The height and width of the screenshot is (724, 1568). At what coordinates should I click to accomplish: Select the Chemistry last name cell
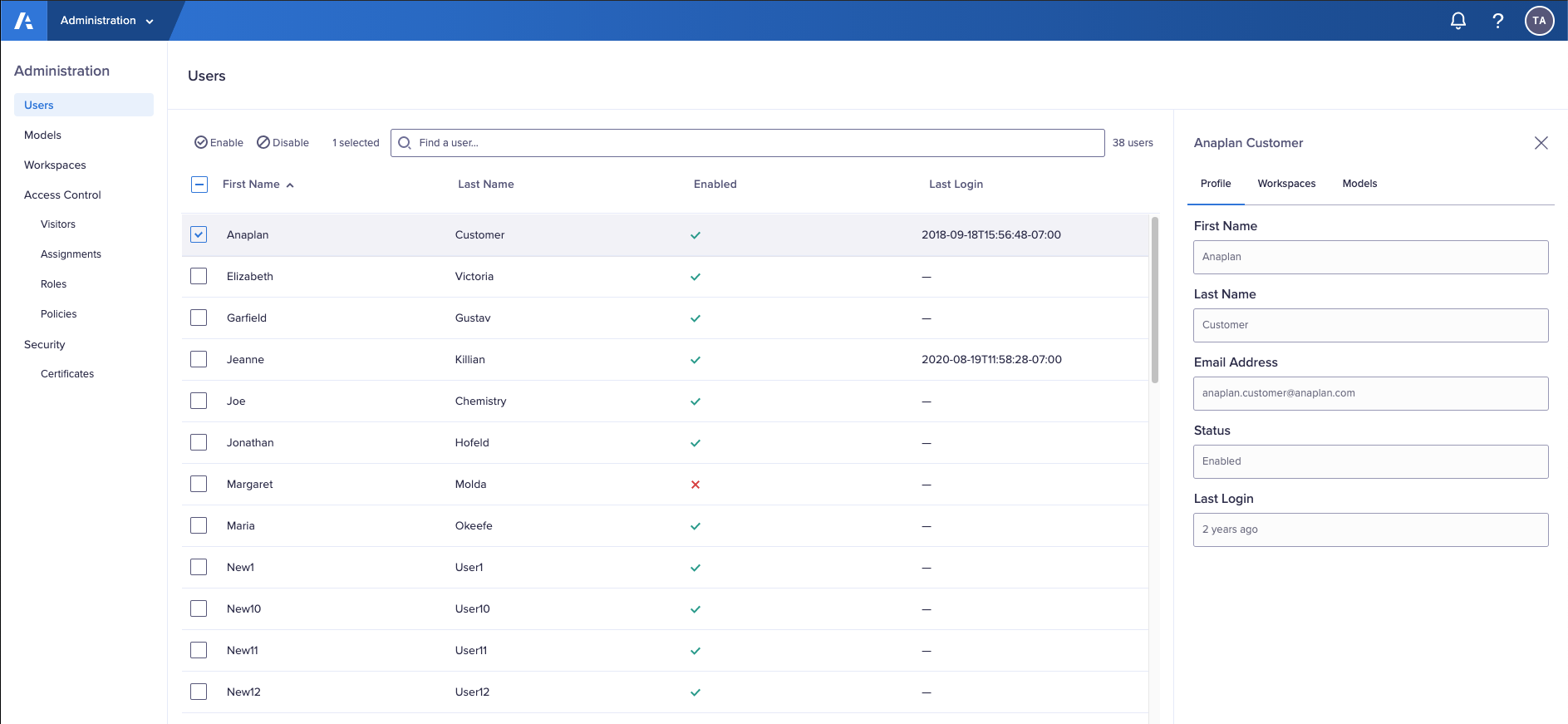click(x=480, y=401)
